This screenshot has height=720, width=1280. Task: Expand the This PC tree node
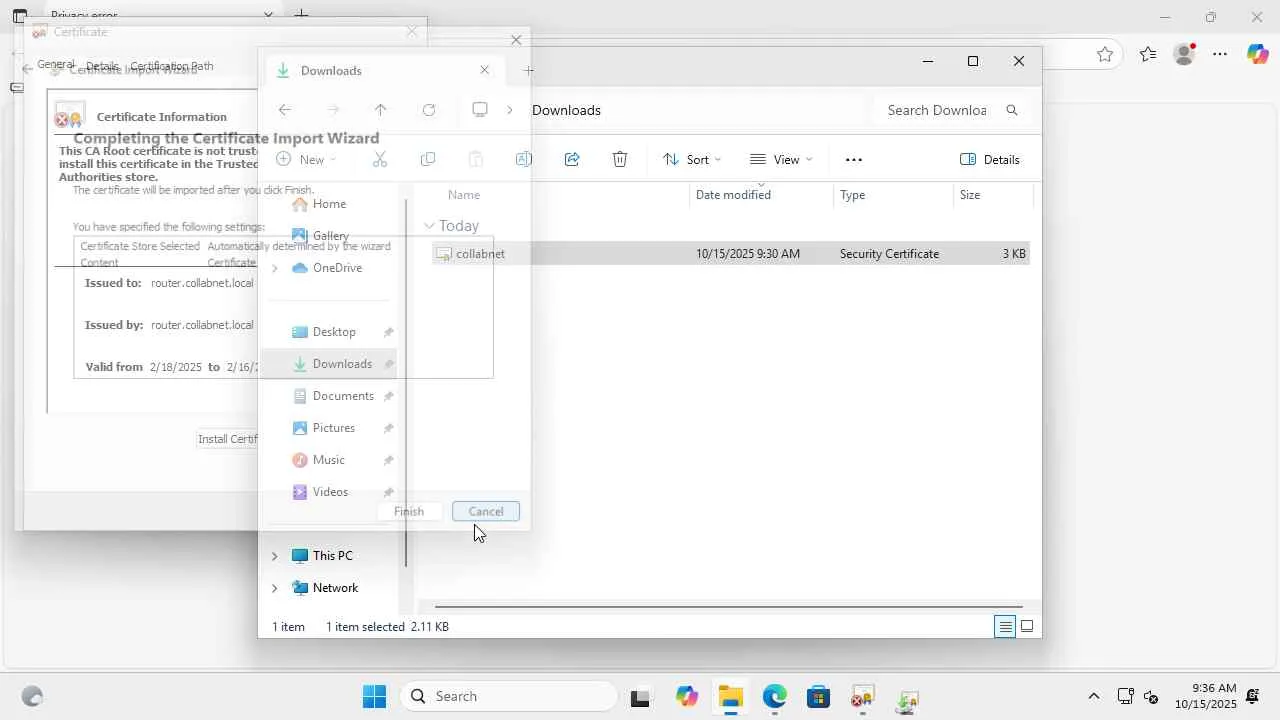(275, 556)
